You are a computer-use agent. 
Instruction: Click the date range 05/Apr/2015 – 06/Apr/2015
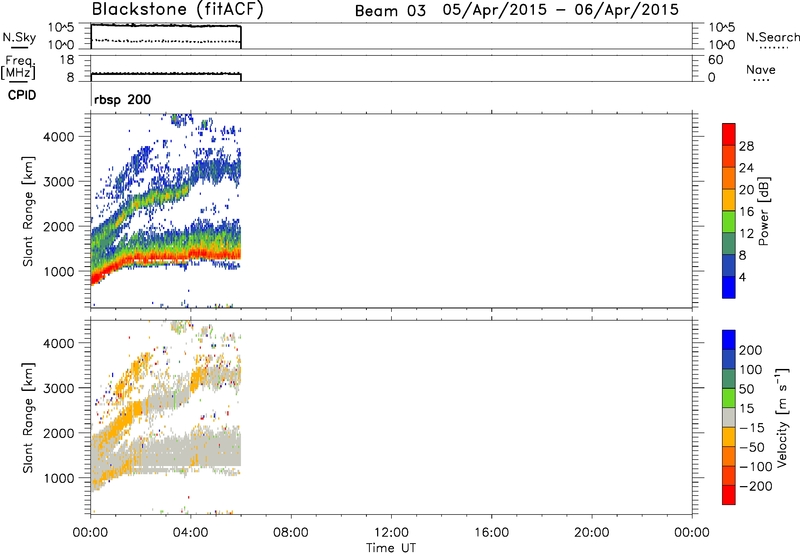pos(561,10)
